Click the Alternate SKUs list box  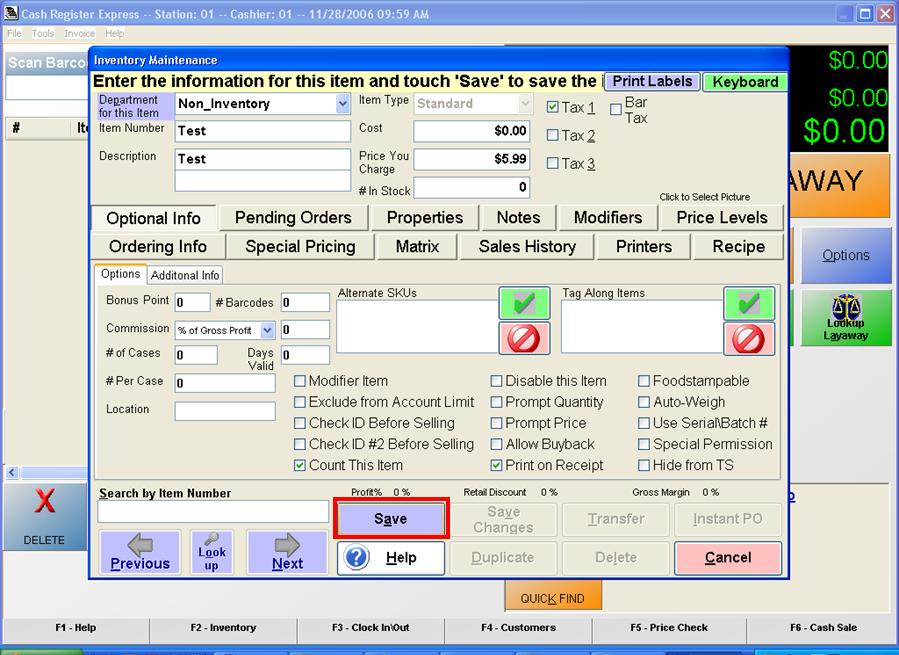click(x=417, y=326)
